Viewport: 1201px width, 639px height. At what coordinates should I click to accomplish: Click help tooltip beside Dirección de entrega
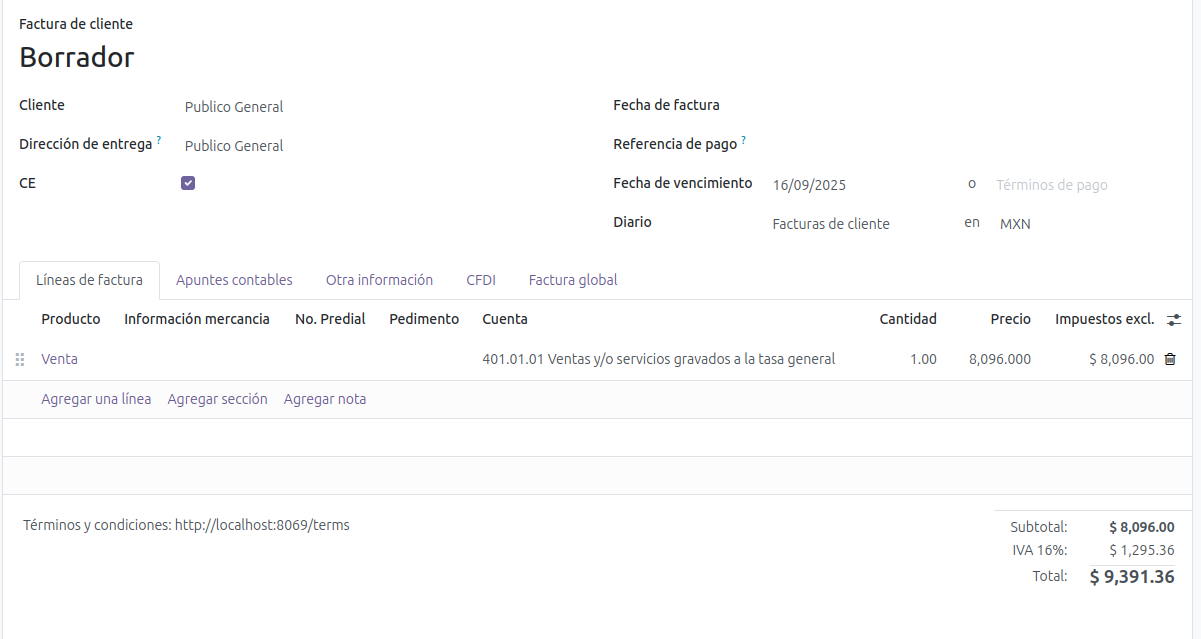tap(159, 141)
